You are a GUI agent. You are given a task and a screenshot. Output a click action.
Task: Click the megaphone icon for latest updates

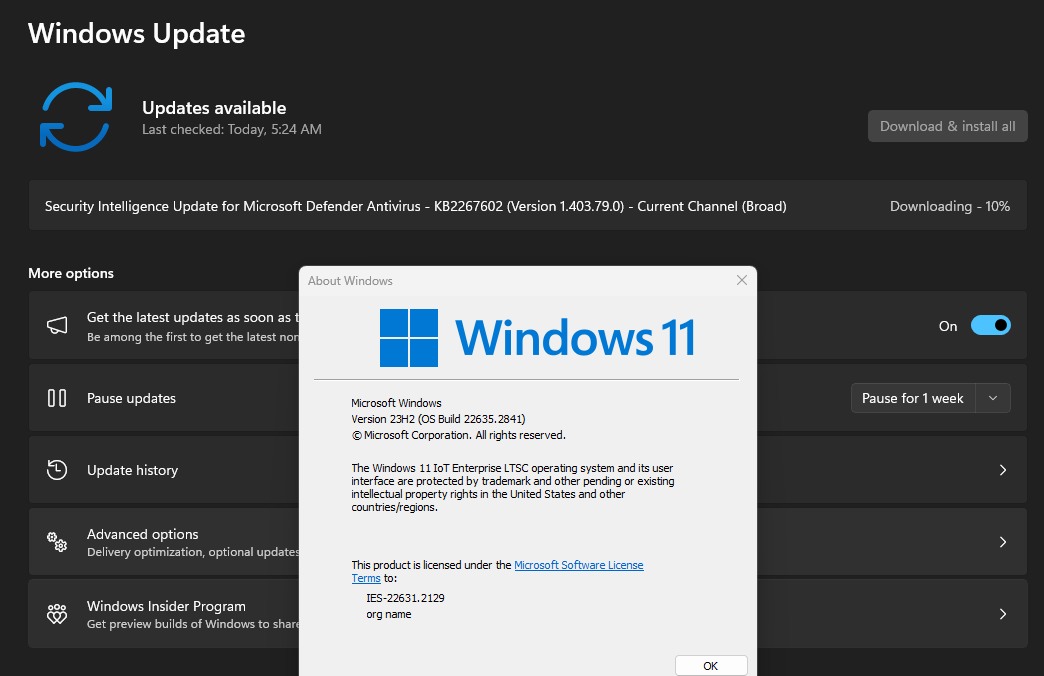coord(57,326)
